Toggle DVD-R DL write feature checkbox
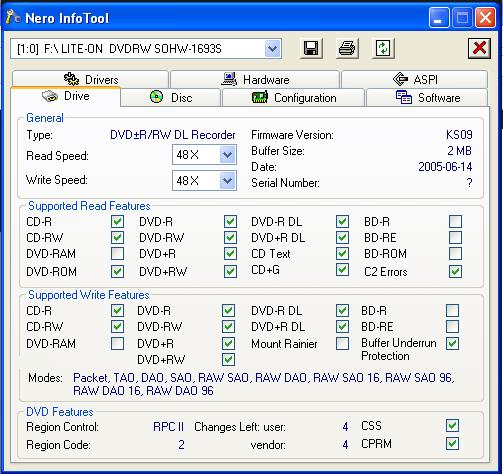The image size is (503, 474). coord(342,311)
